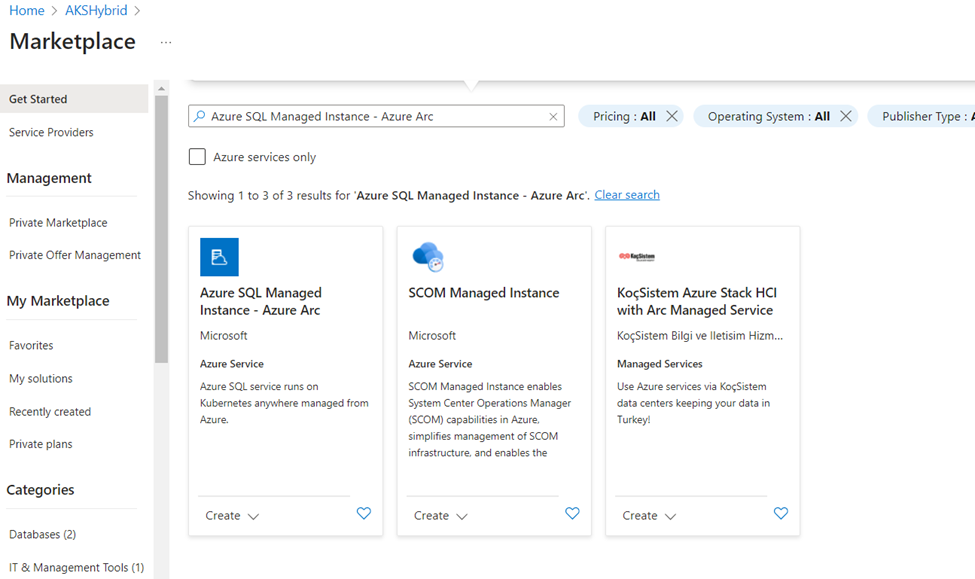Open the Marketplace more options ellipsis
Image resolution: width=975 pixels, height=579 pixels.
(165, 42)
